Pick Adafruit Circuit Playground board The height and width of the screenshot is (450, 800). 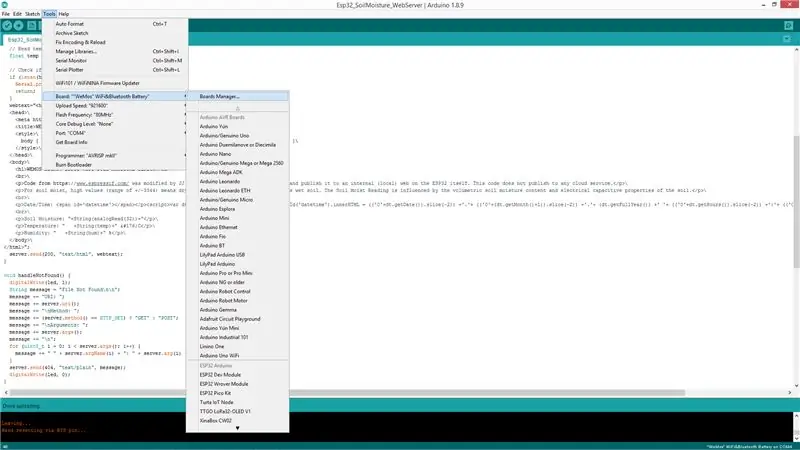click(237, 319)
